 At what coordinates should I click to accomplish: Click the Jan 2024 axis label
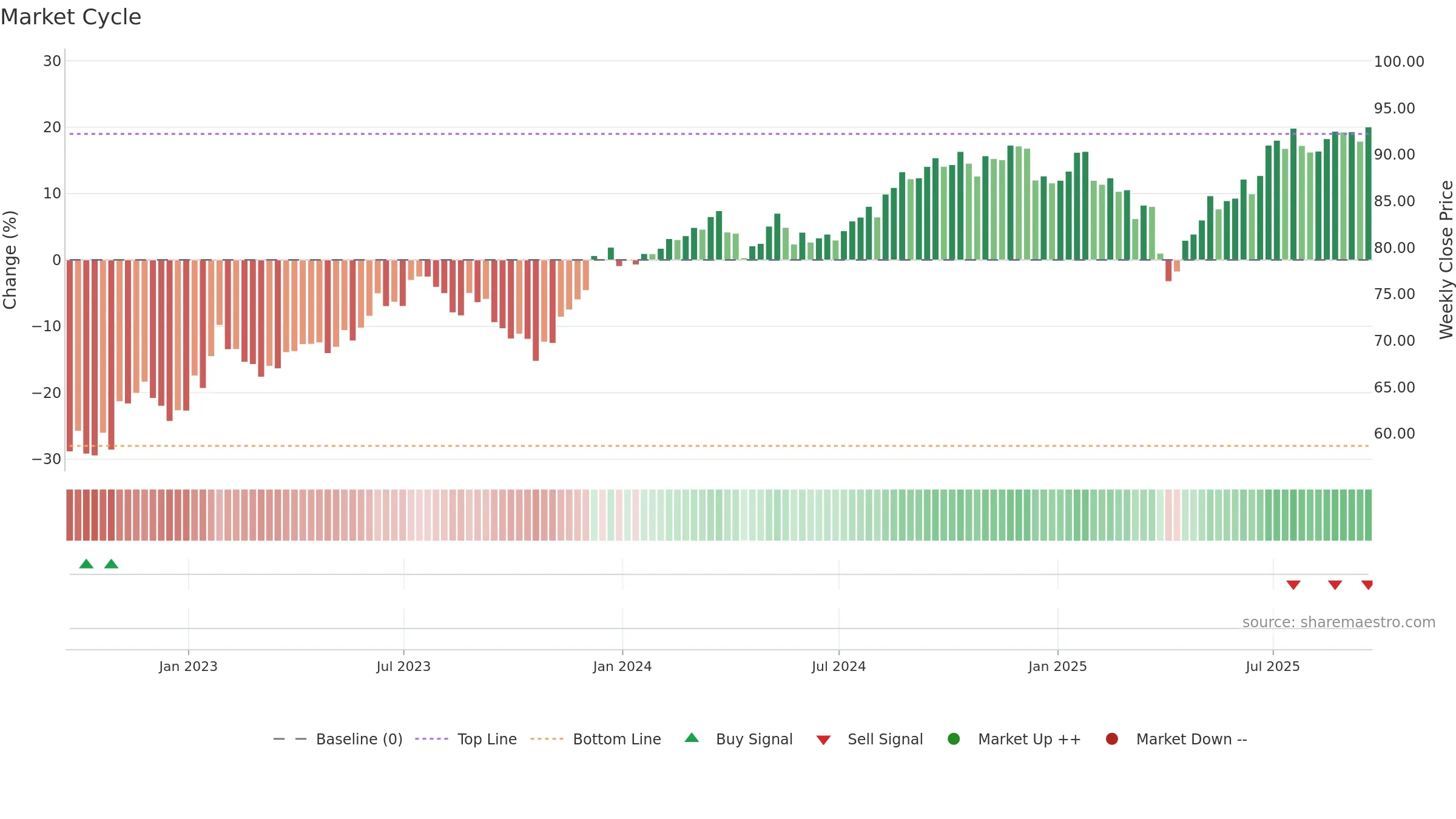(622, 666)
